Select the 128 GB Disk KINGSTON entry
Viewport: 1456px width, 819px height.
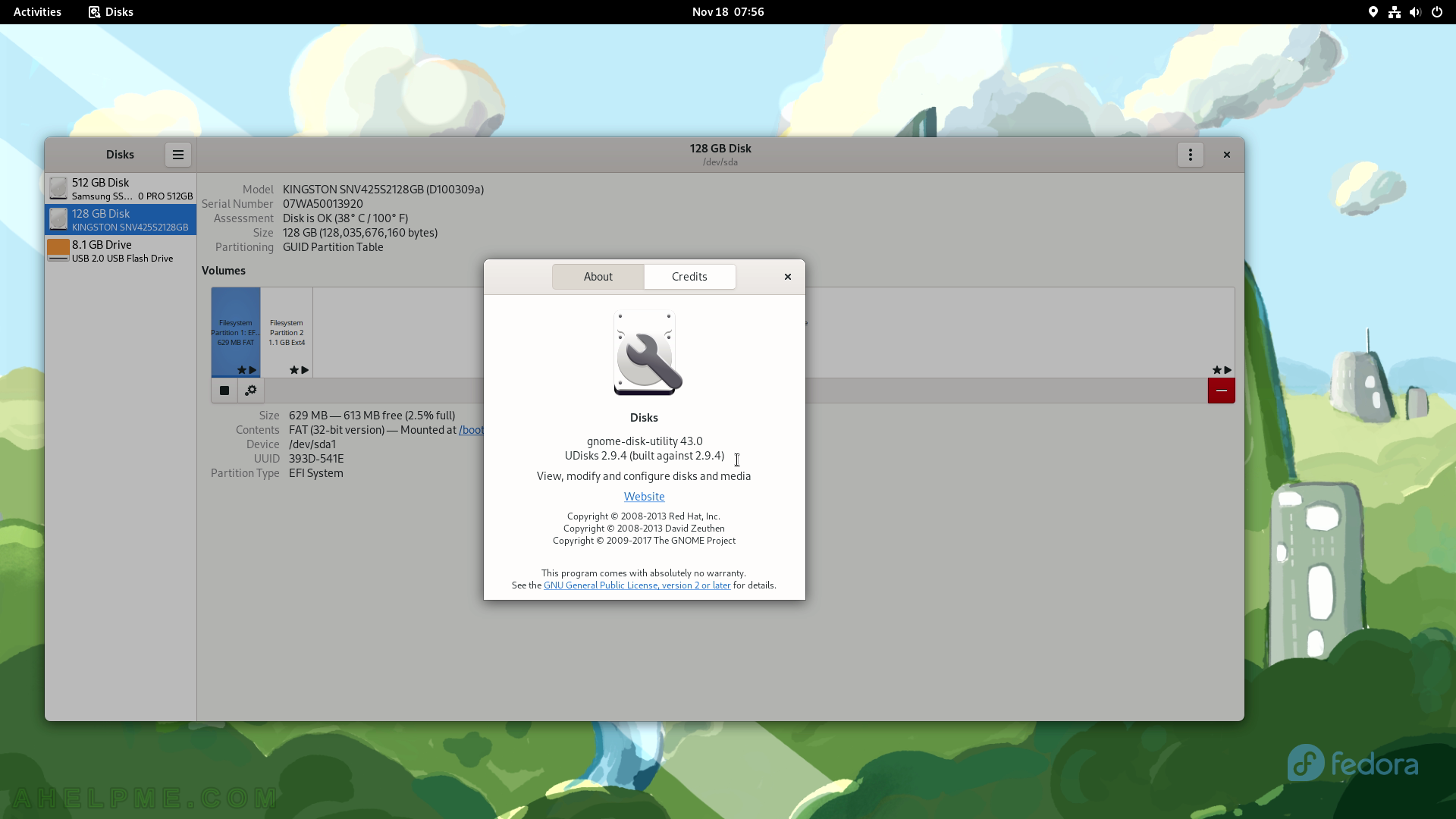point(121,220)
